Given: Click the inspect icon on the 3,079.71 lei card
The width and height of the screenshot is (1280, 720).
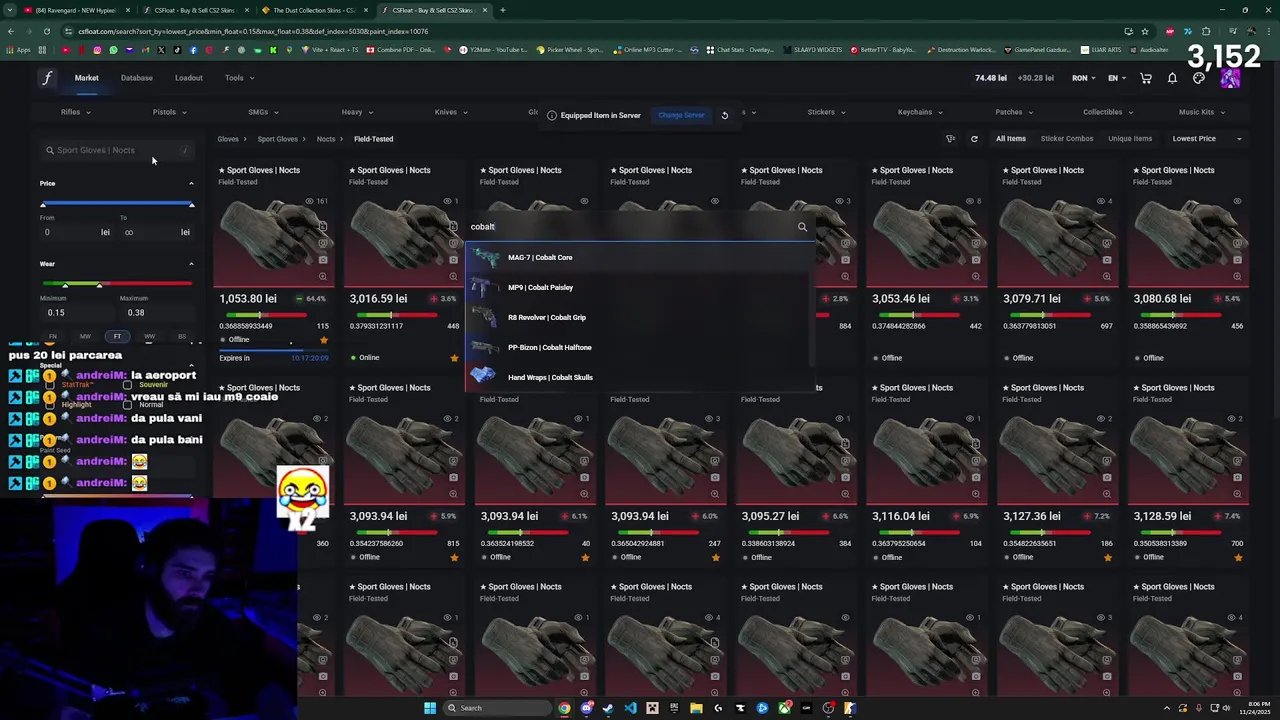Looking at the screenshot, I should [1107, 243].
